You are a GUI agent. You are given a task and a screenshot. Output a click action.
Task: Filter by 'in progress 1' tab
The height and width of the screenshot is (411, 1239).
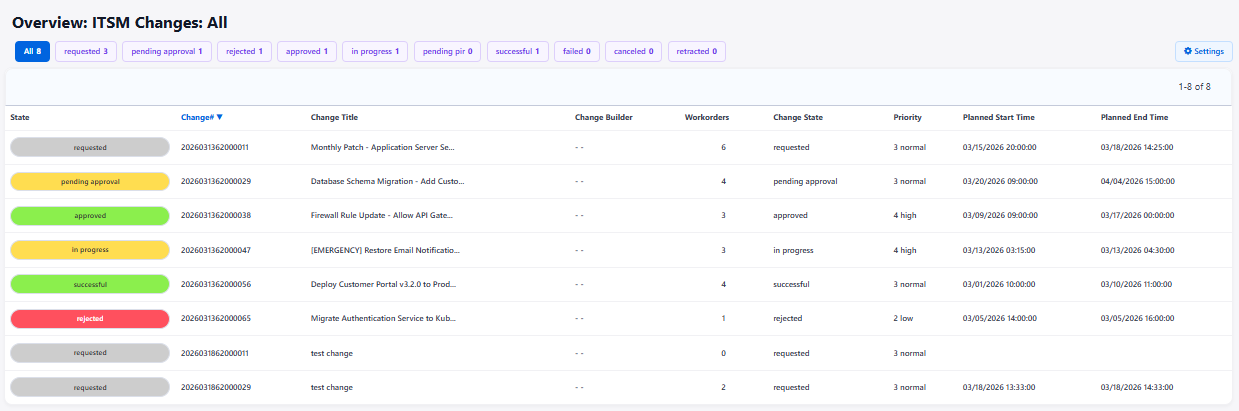(x=374, y=51)
